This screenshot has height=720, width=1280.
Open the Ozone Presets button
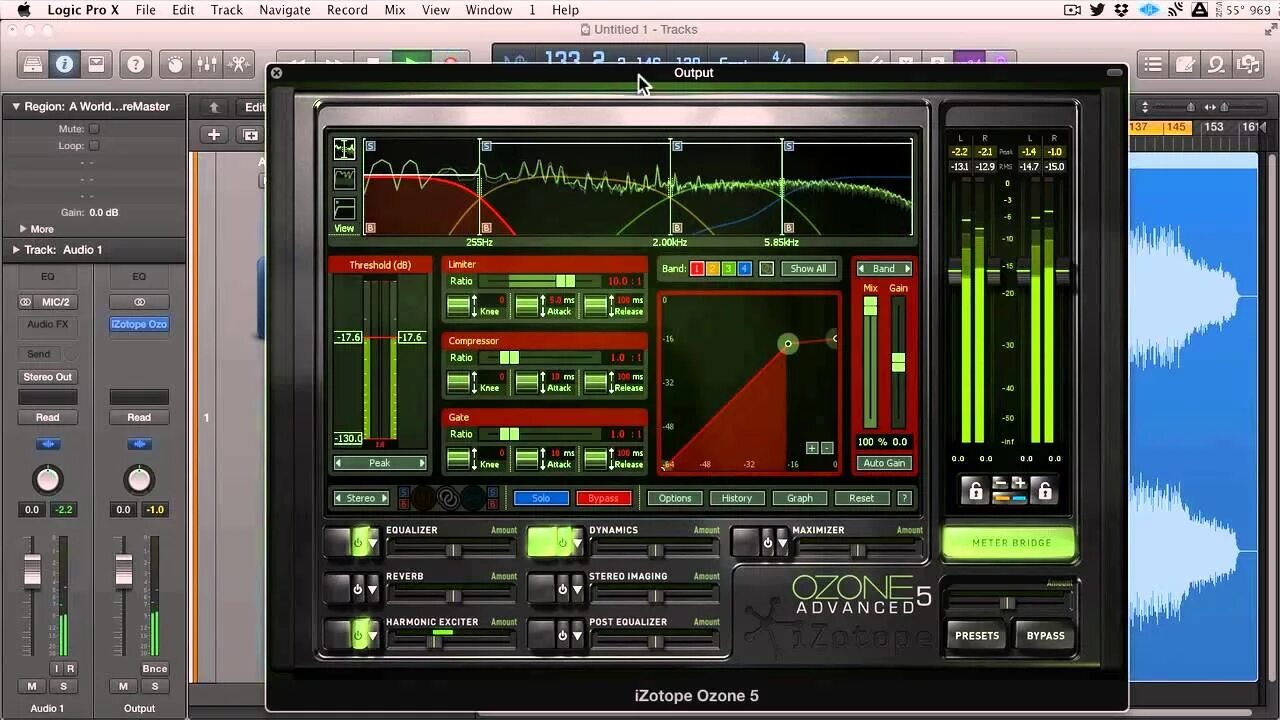click(977, 635)
